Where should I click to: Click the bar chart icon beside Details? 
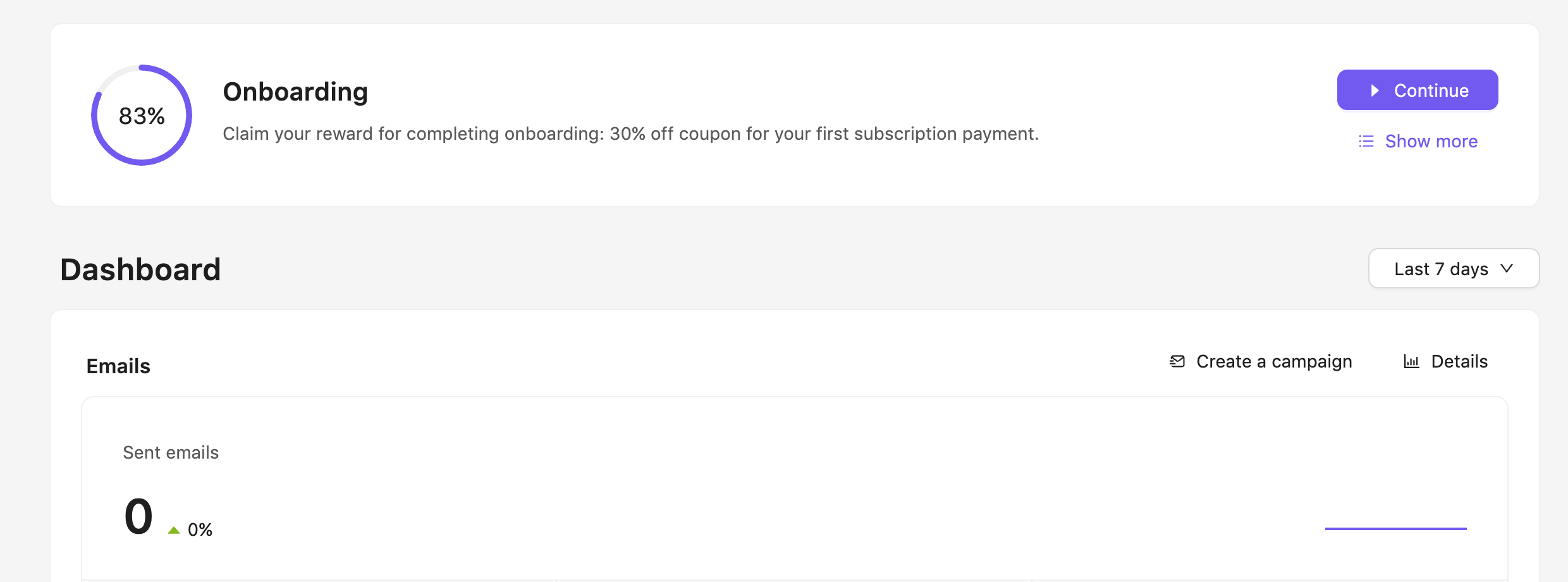point(1411,361)
